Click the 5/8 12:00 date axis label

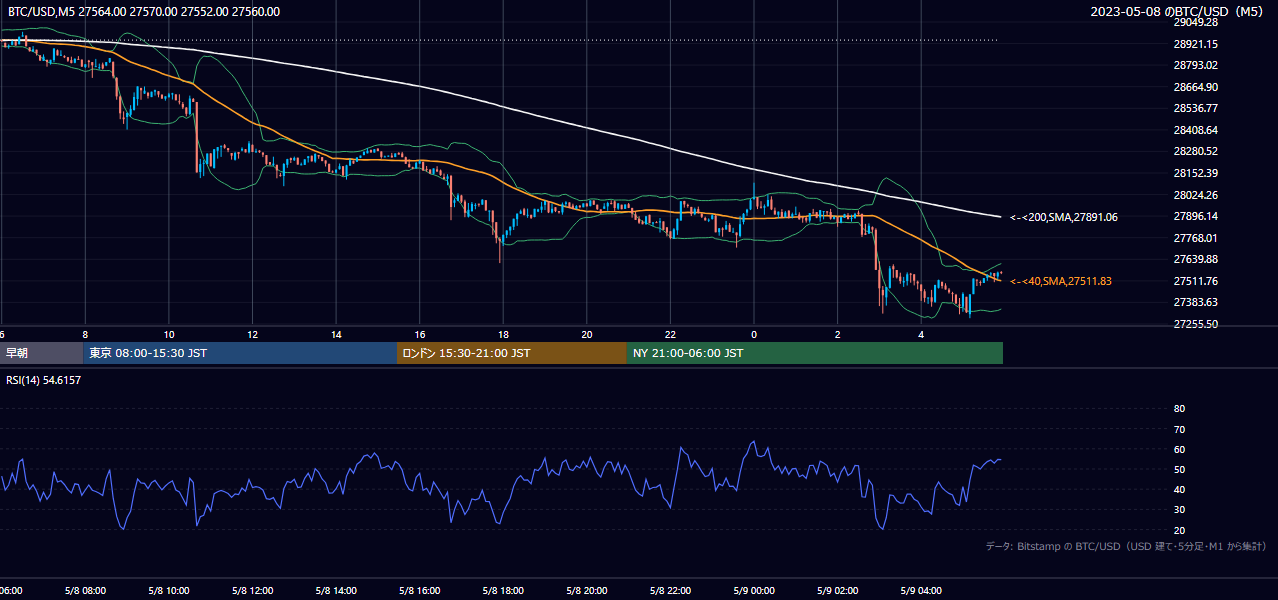click(252, 591)
